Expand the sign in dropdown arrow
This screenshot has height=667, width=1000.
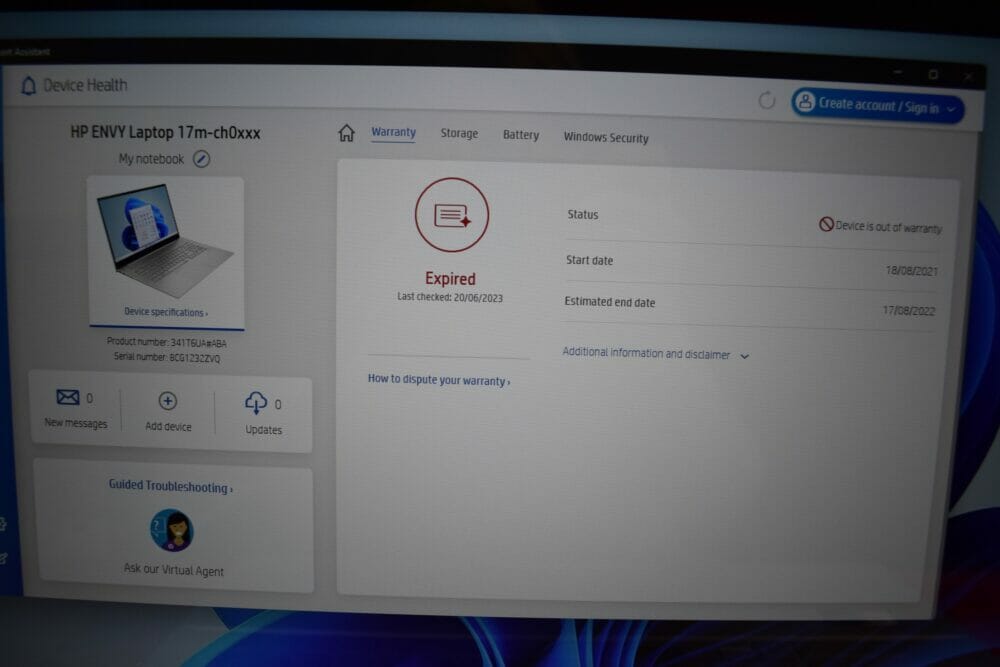pyautogui.click(x=951, y=110)
